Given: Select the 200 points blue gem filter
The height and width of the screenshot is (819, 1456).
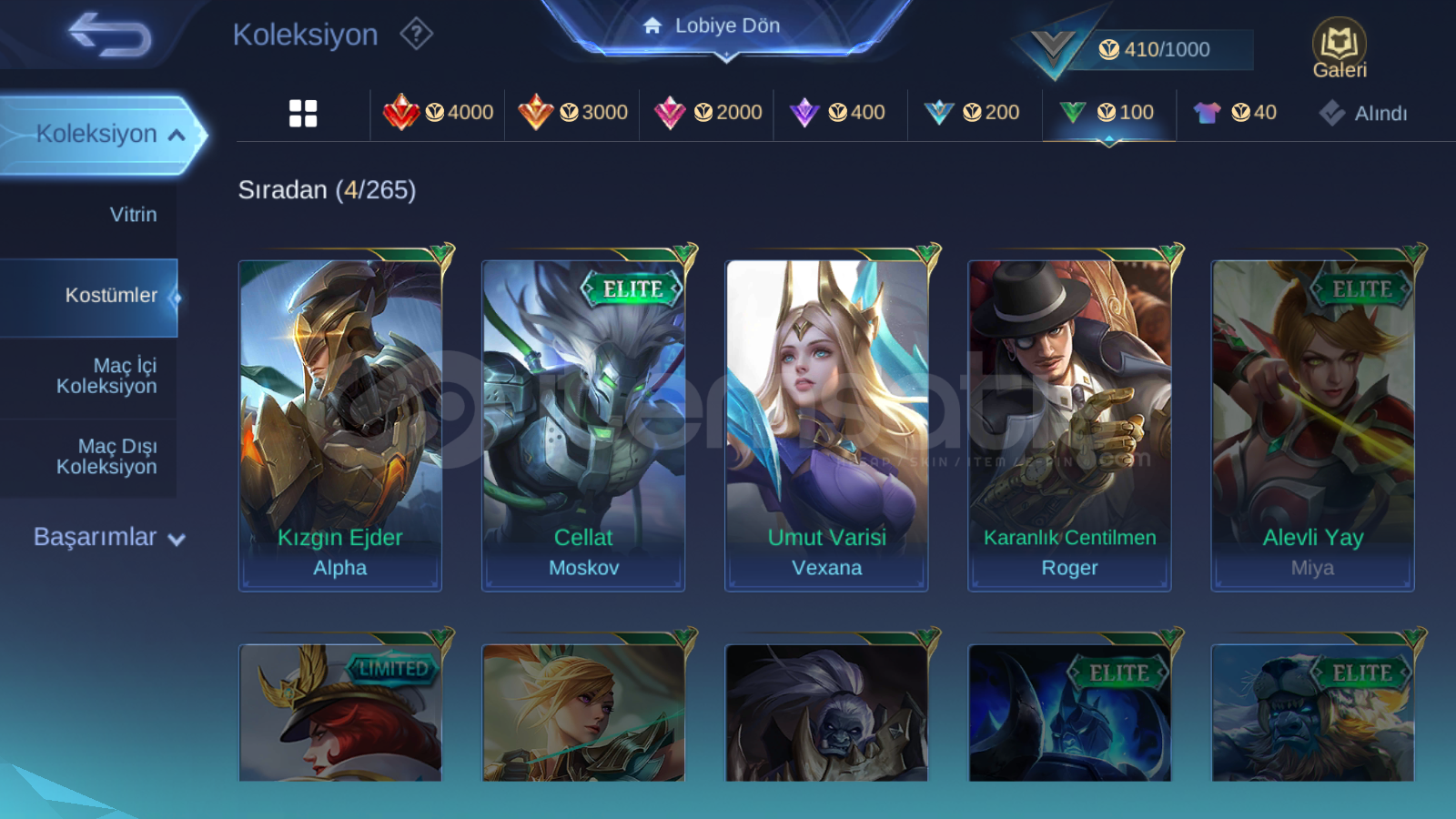Looking at the screenshot, I should click(972, 113).
